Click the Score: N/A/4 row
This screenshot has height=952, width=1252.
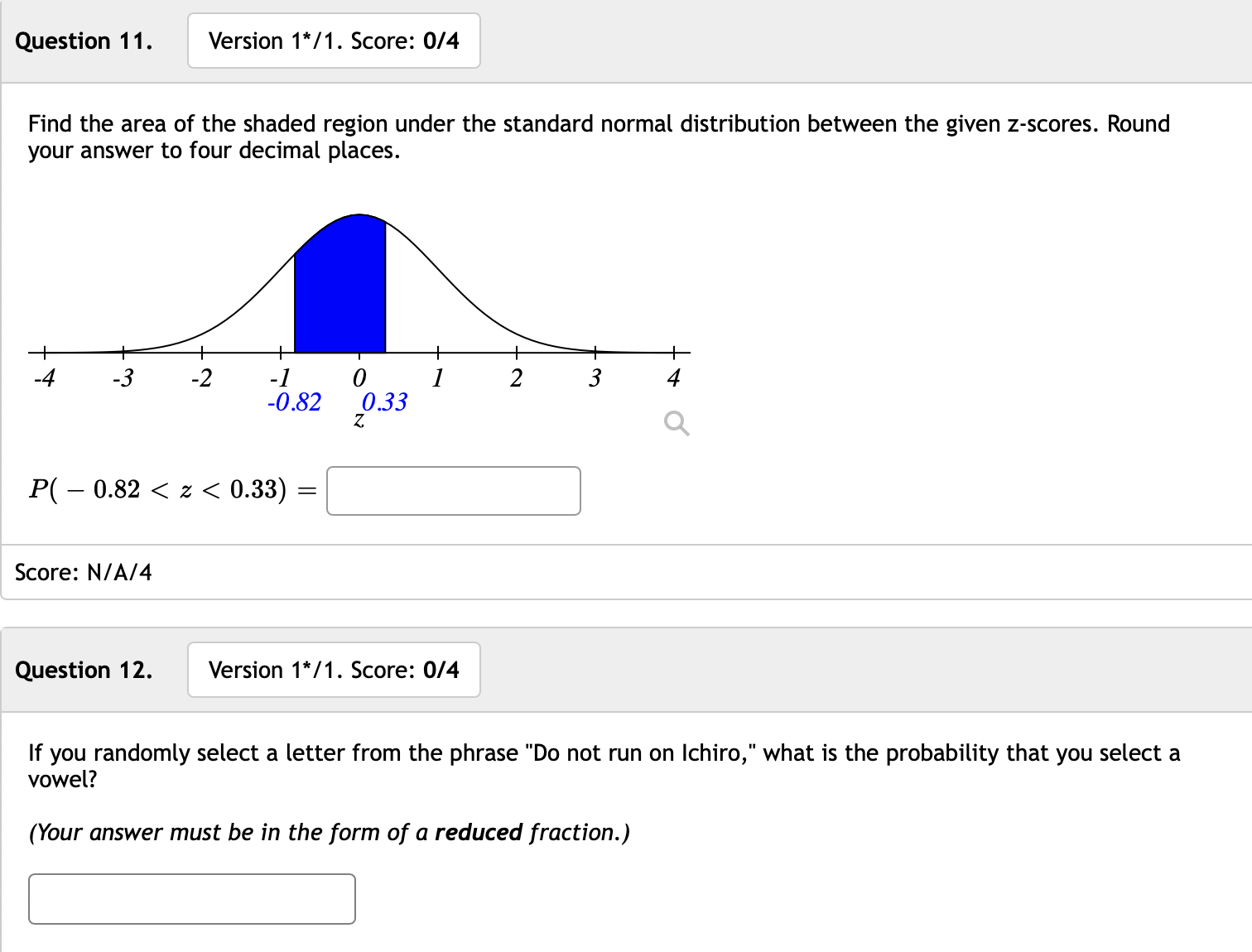coord(83,572)
